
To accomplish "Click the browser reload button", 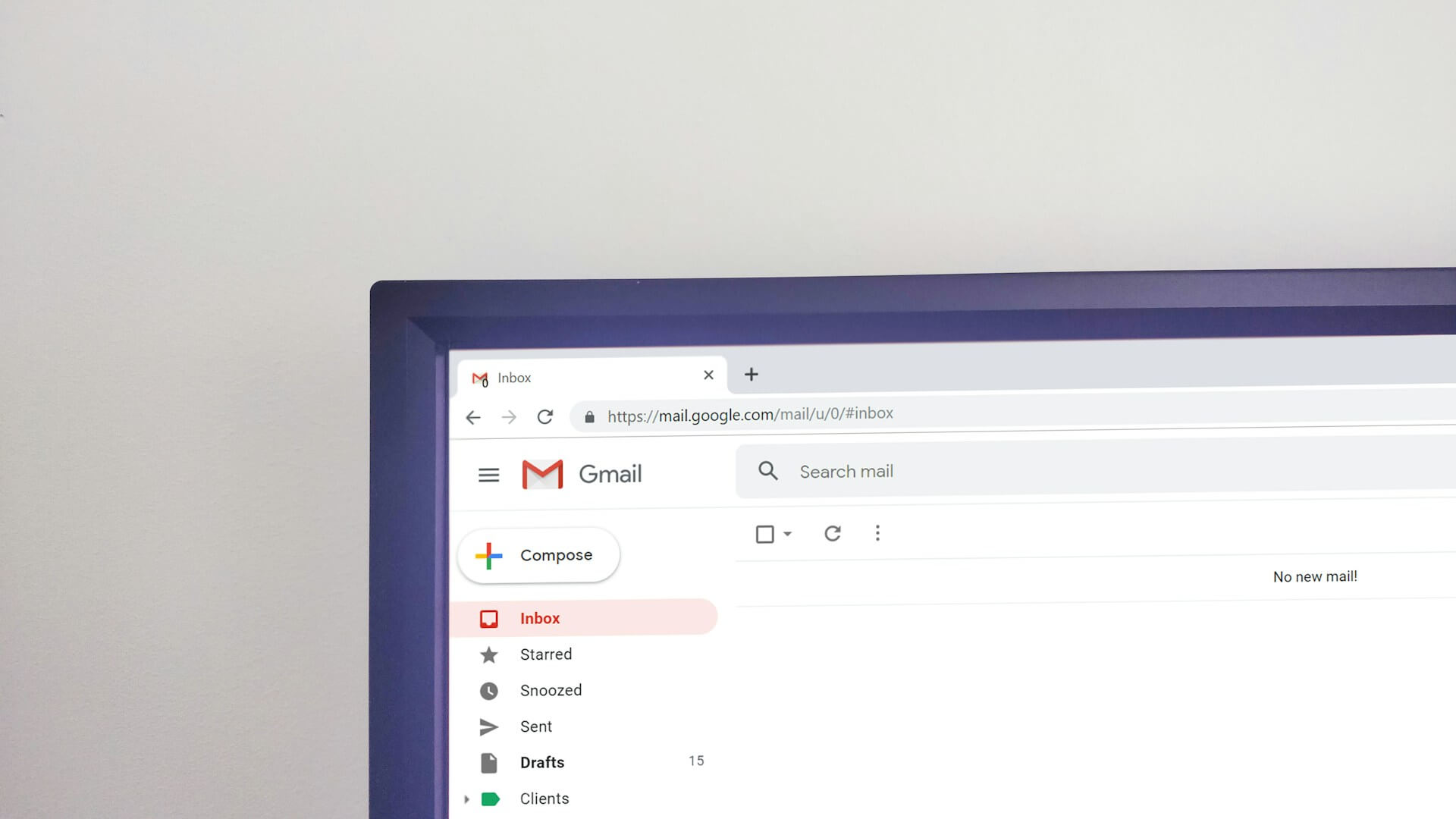I will coord(545,415).
